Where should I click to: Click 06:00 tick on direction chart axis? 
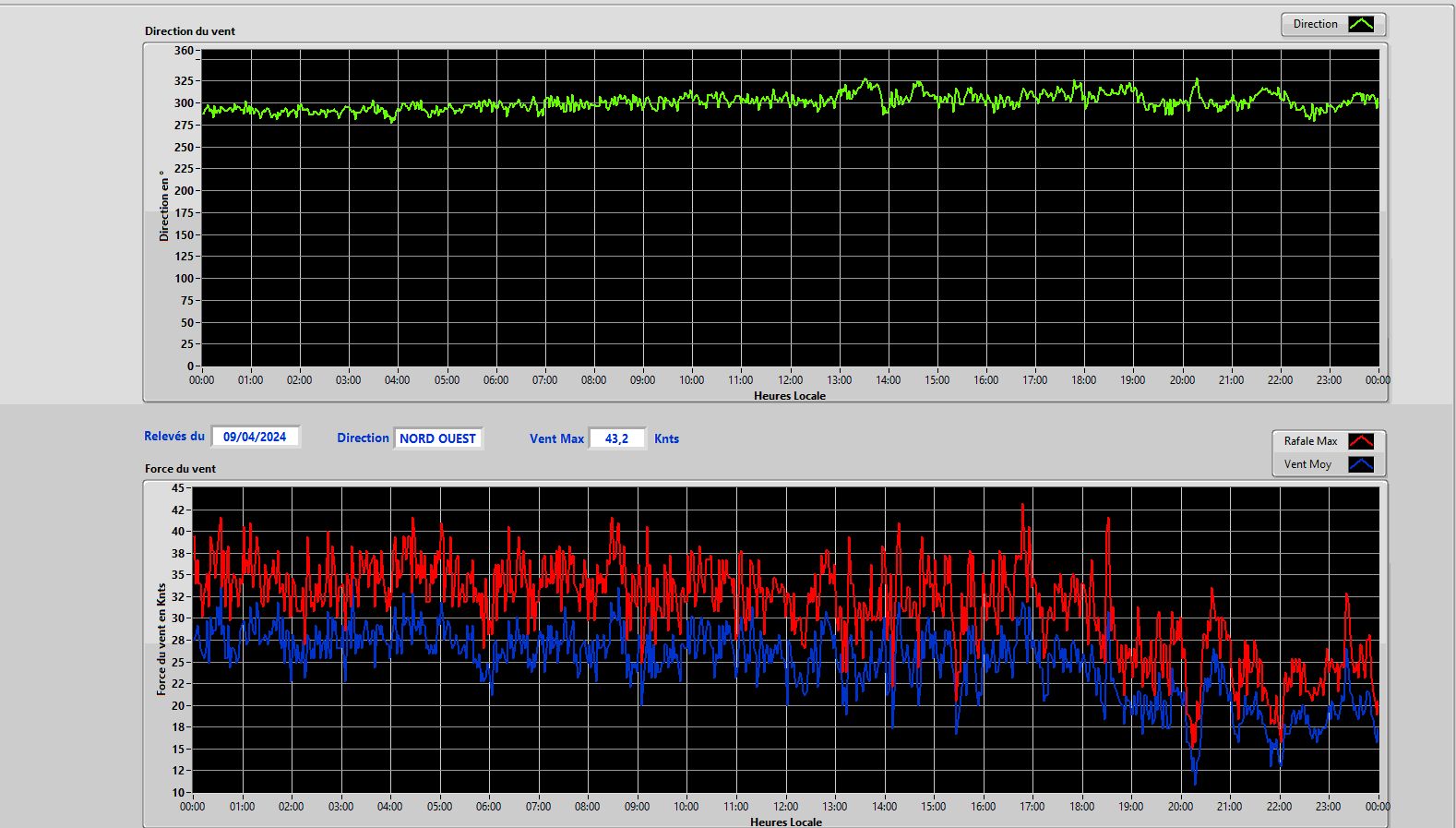click(495, 379)
